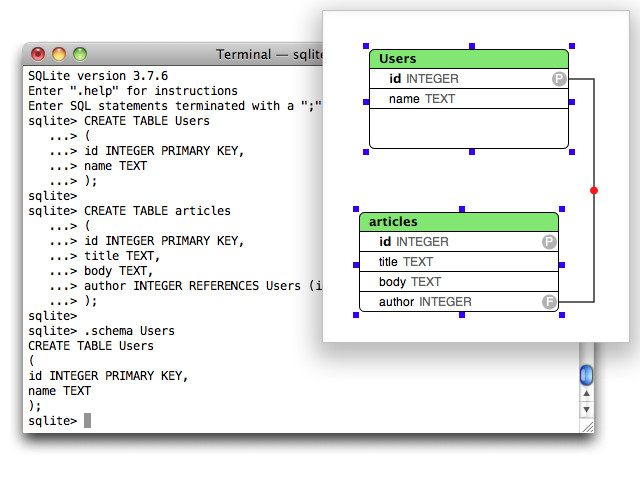Select the name TEXT row in Users table
640x480 pixels.
469,99
